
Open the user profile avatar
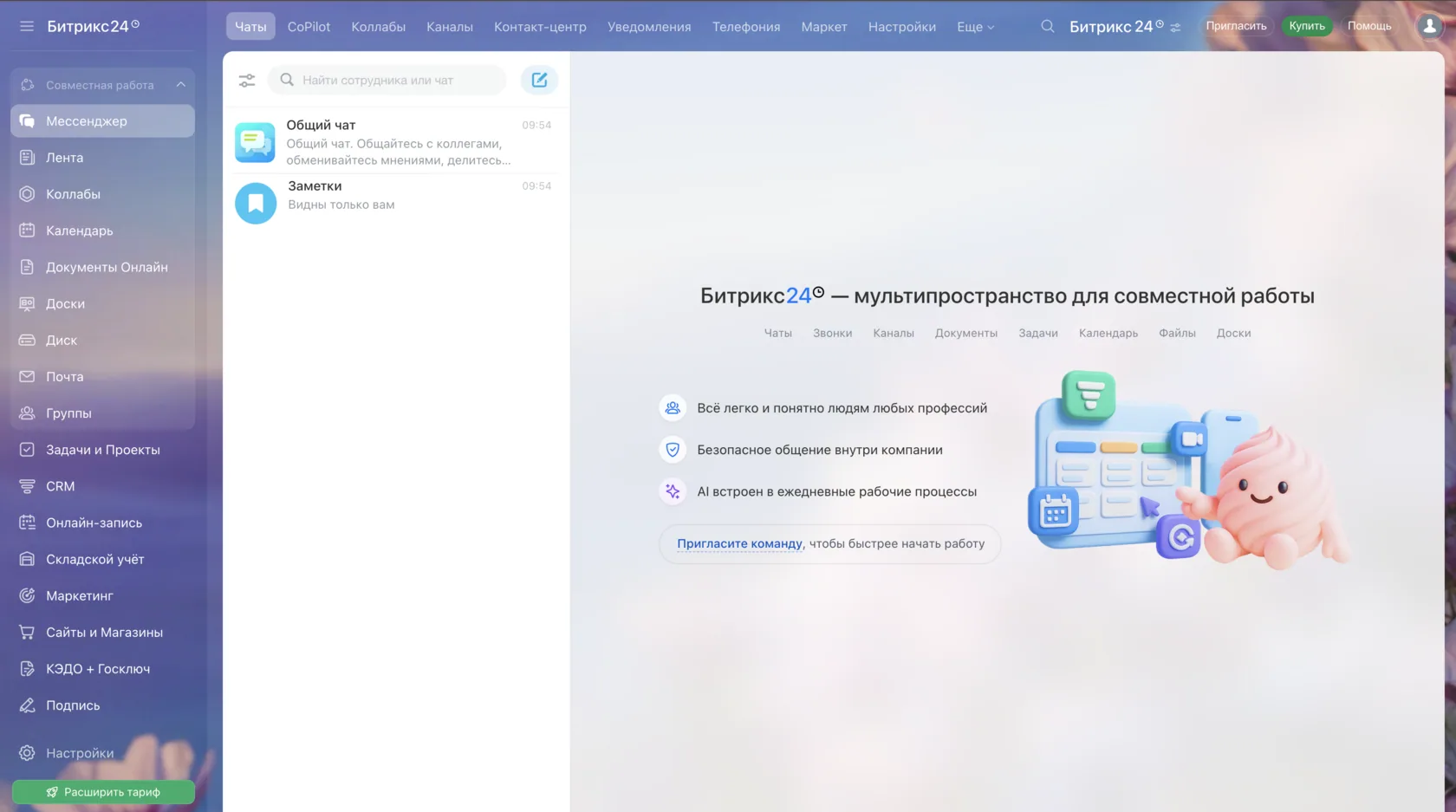pos(1429,26)
